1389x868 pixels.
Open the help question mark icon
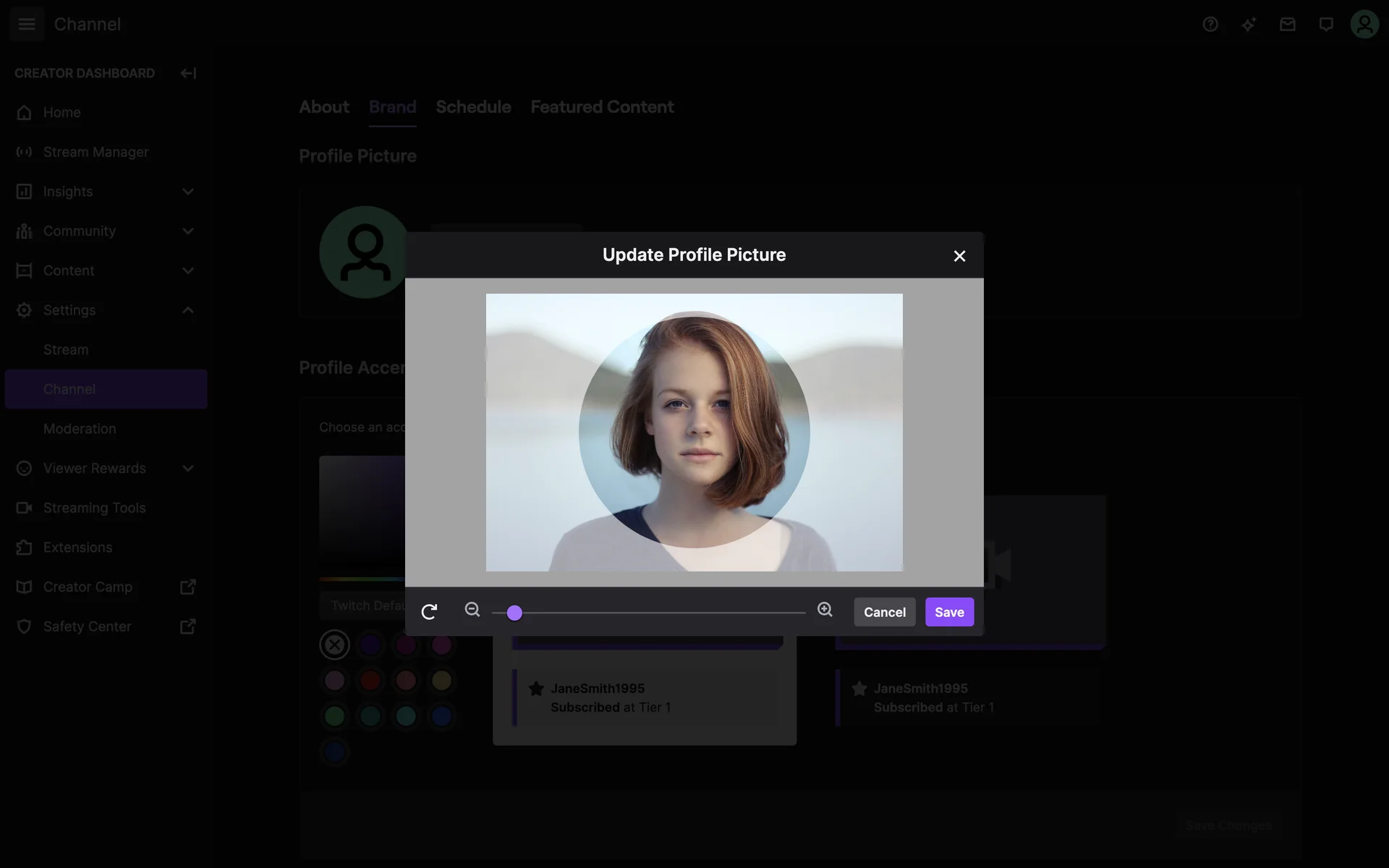click(x=1210, y=25)
